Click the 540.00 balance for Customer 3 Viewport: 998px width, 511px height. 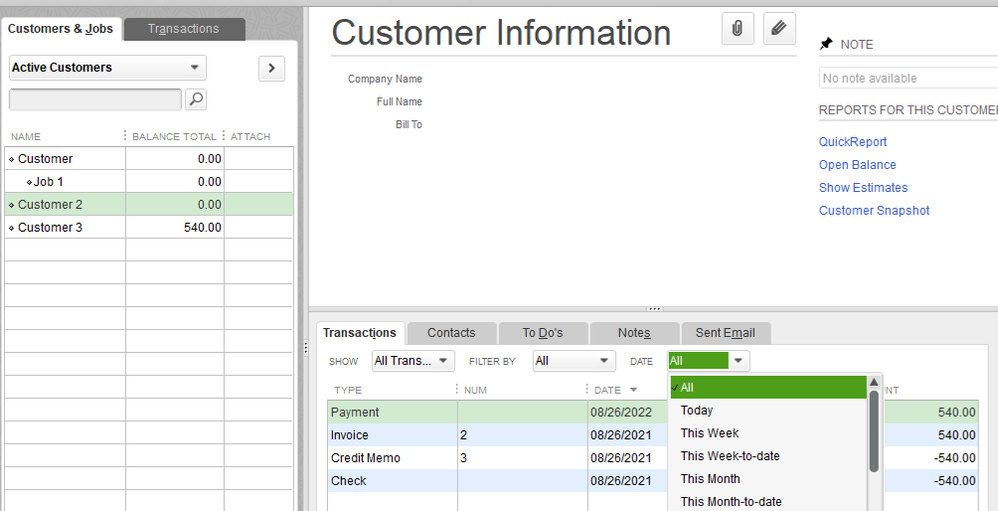(202, 228)
